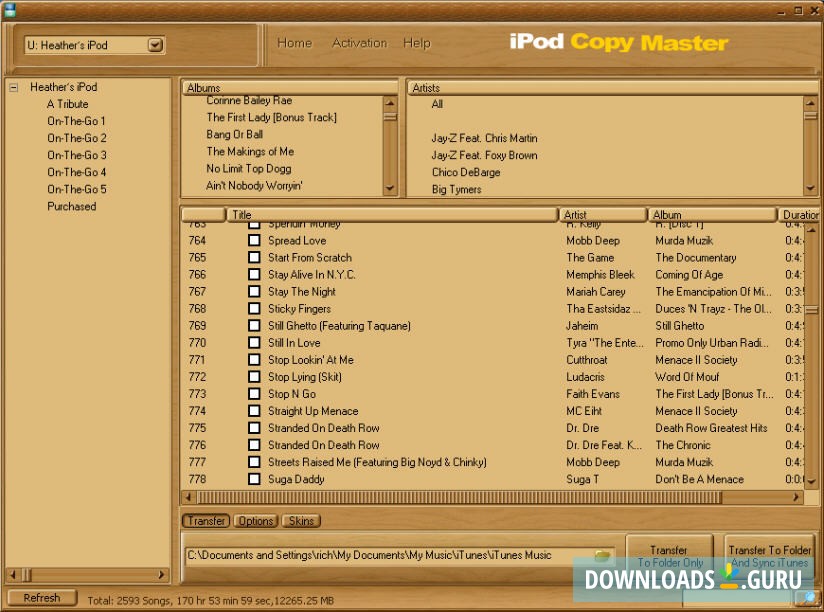The width and height of the screenshot is (824, 612).
Task: Select the A Tribute playlist
Action: [x=67, y=103]
